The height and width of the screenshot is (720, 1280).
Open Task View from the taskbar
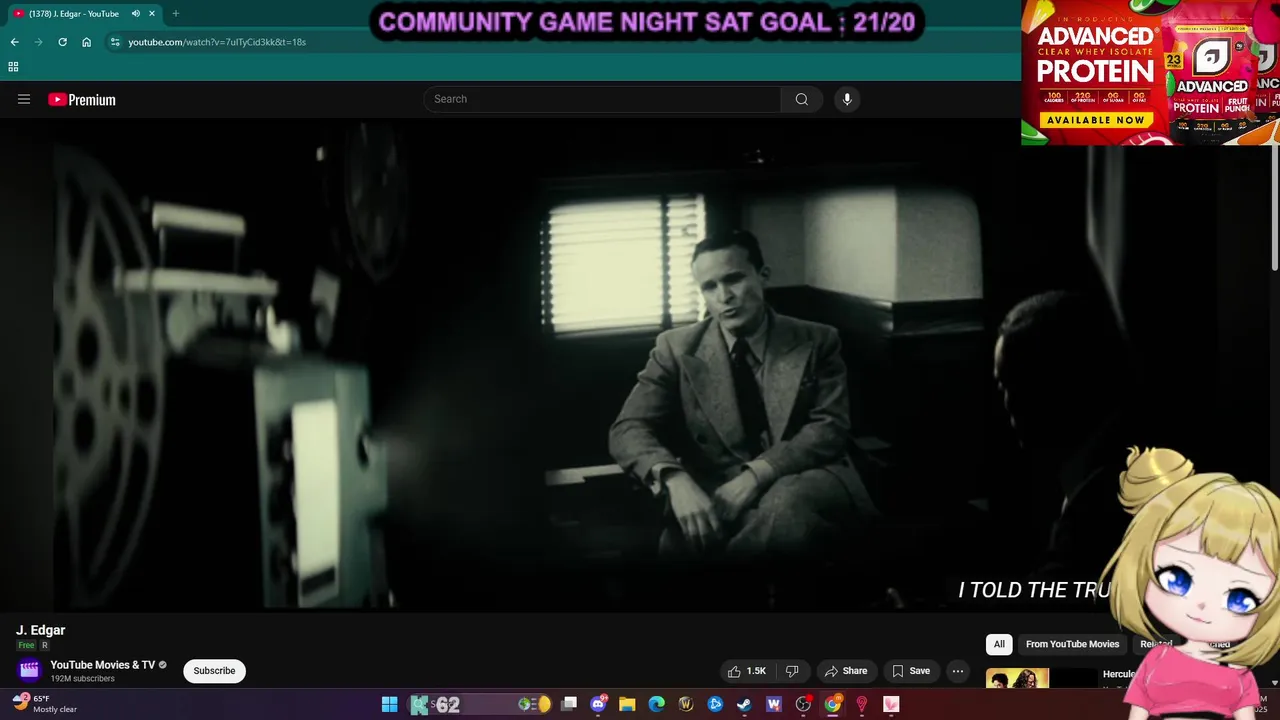[569, 705]
